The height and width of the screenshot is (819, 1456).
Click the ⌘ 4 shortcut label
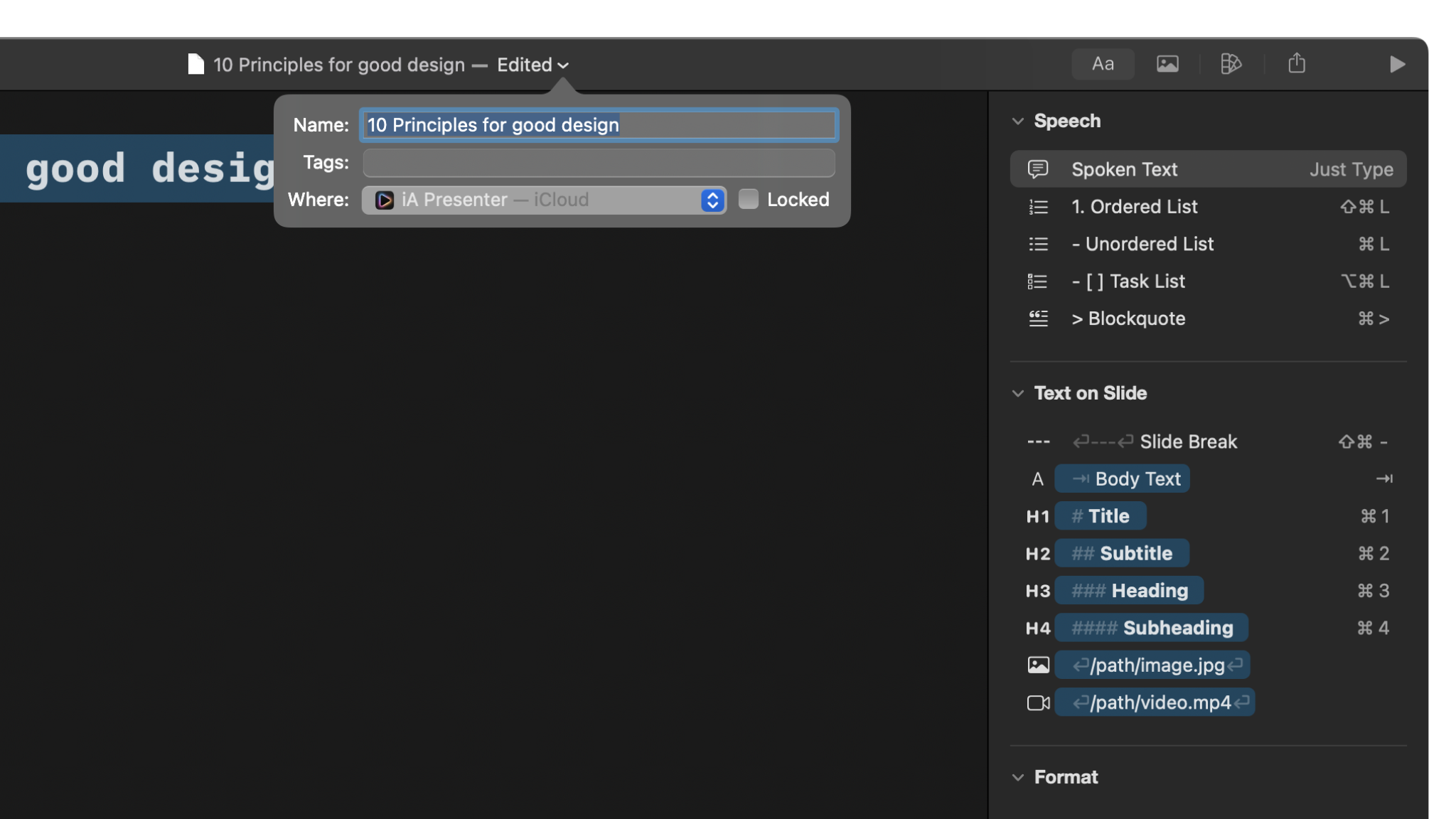pos(1373,628)
